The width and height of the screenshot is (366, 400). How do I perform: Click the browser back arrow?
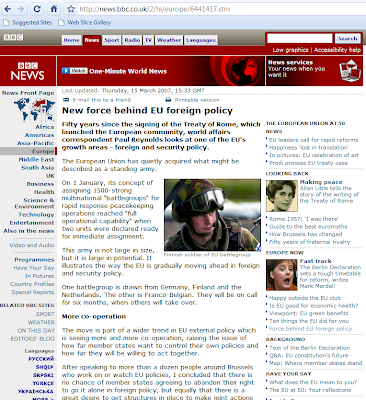(x=8, y=9)
